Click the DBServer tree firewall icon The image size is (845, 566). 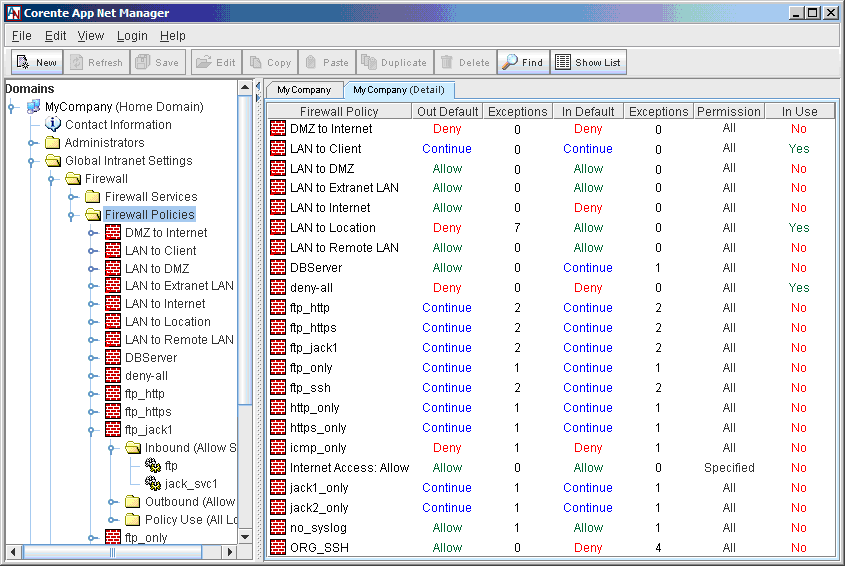pyautogui.click(x=113, y=357)
